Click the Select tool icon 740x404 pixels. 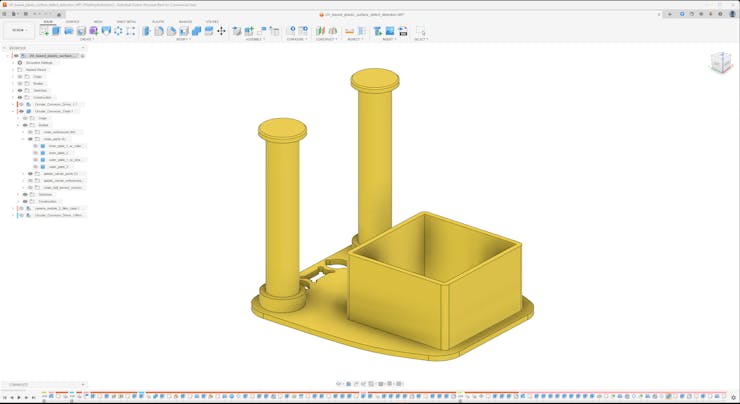click(420, 31)
